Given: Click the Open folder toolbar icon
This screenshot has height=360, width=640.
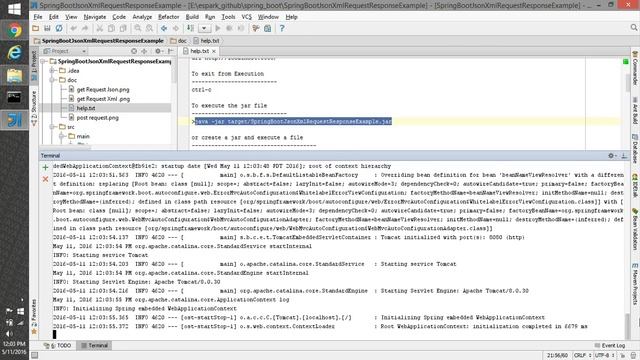Looking at the screenshot, I should [x=36, y=28].
